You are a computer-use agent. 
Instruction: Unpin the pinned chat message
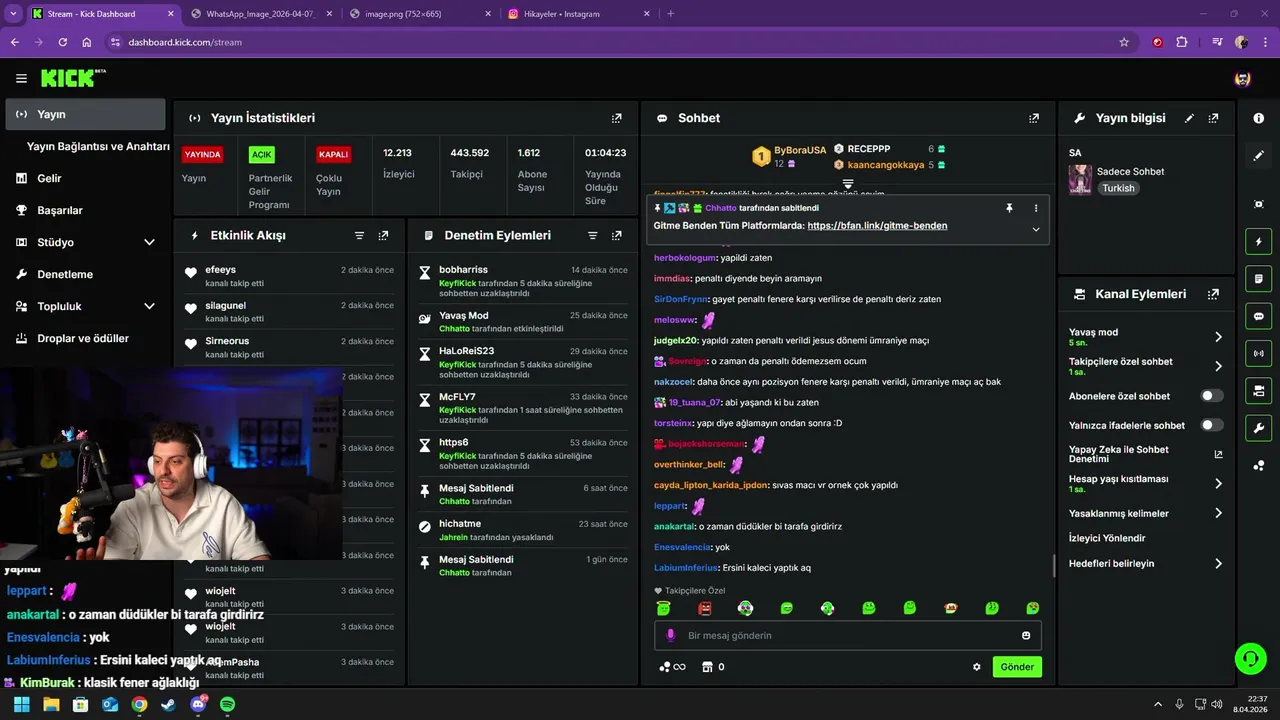tap(1009, 208)
